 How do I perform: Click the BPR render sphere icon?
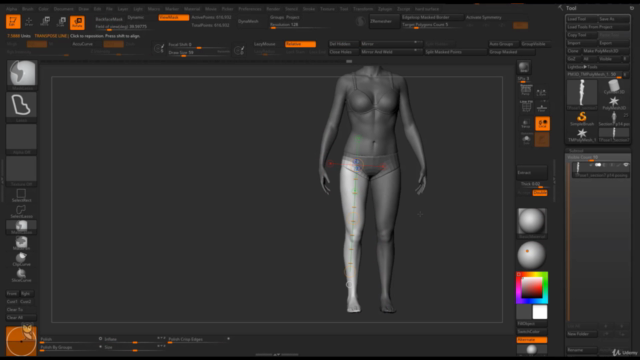tap(524, 67)
